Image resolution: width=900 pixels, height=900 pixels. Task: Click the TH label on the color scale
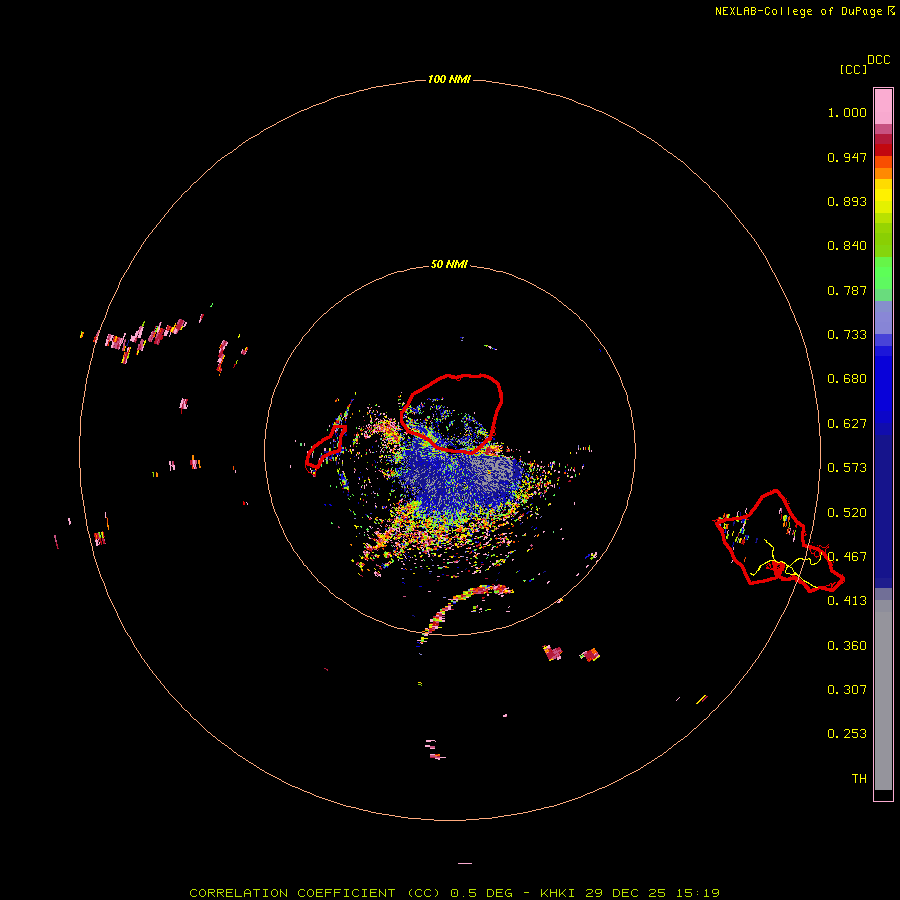pos(859,779)
